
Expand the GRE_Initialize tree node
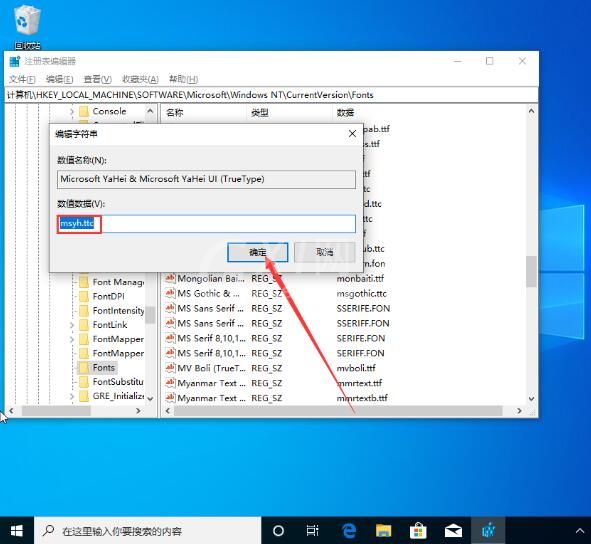pos(72,396)
